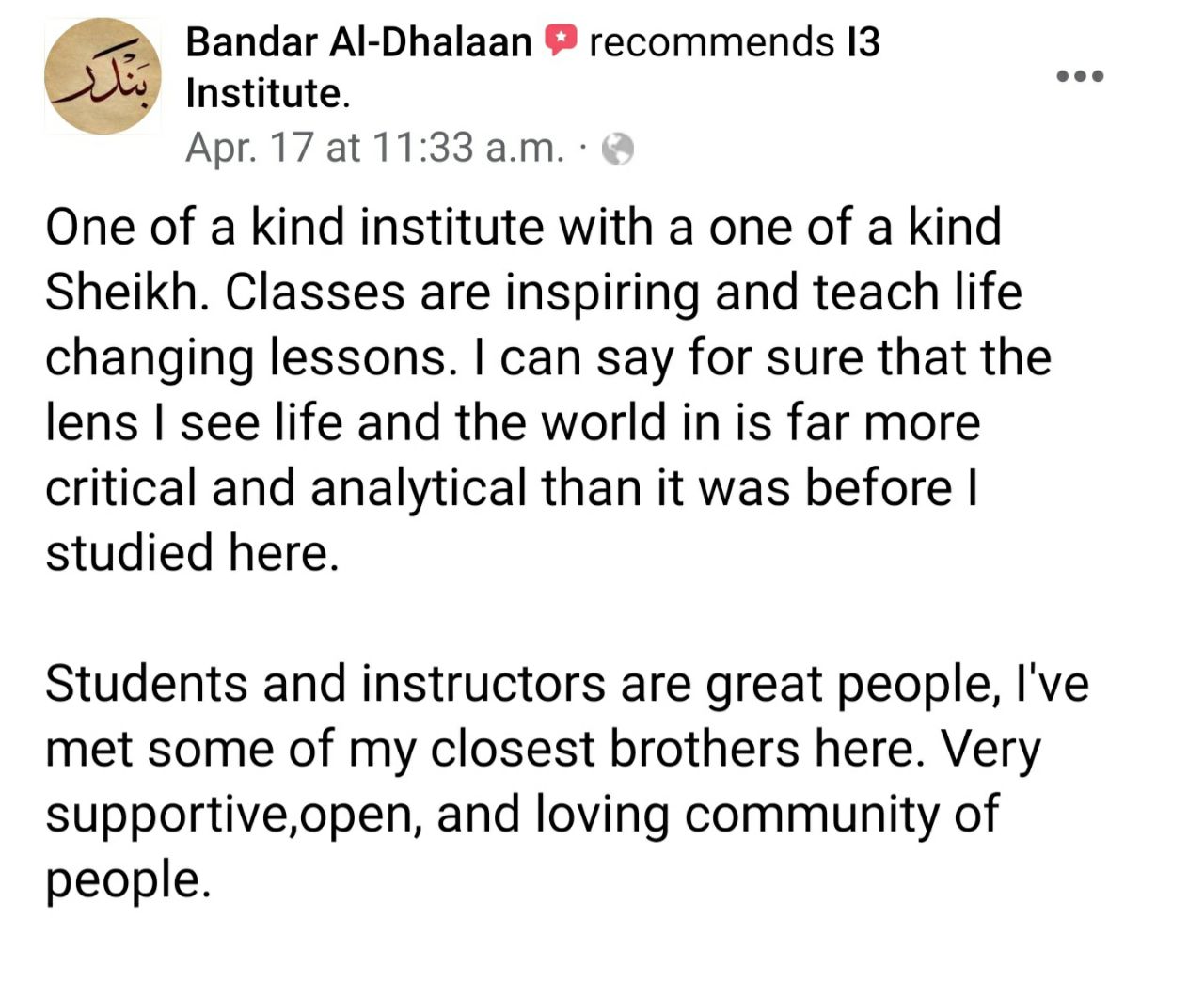Click the globe public audience icon
1204x982 pixels.
(x=617, y=149)
